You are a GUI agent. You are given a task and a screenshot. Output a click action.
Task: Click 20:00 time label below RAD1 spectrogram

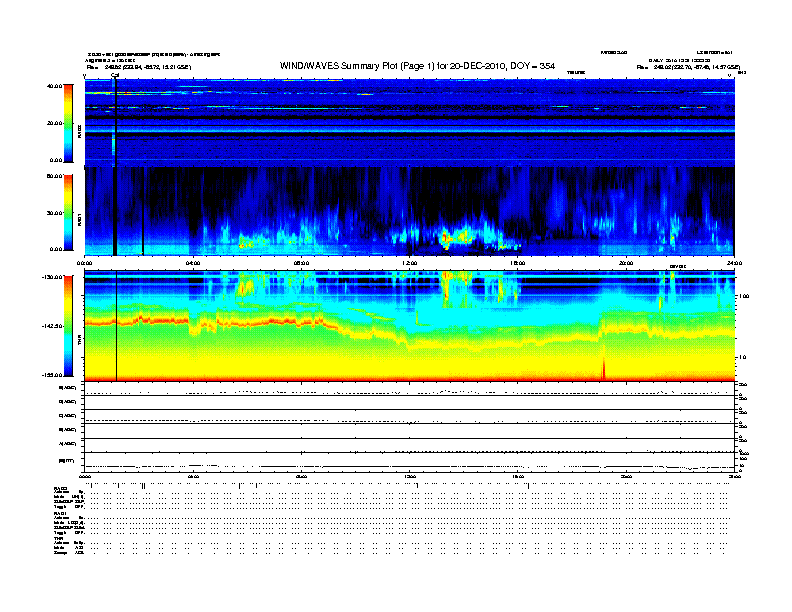point(626,263)
